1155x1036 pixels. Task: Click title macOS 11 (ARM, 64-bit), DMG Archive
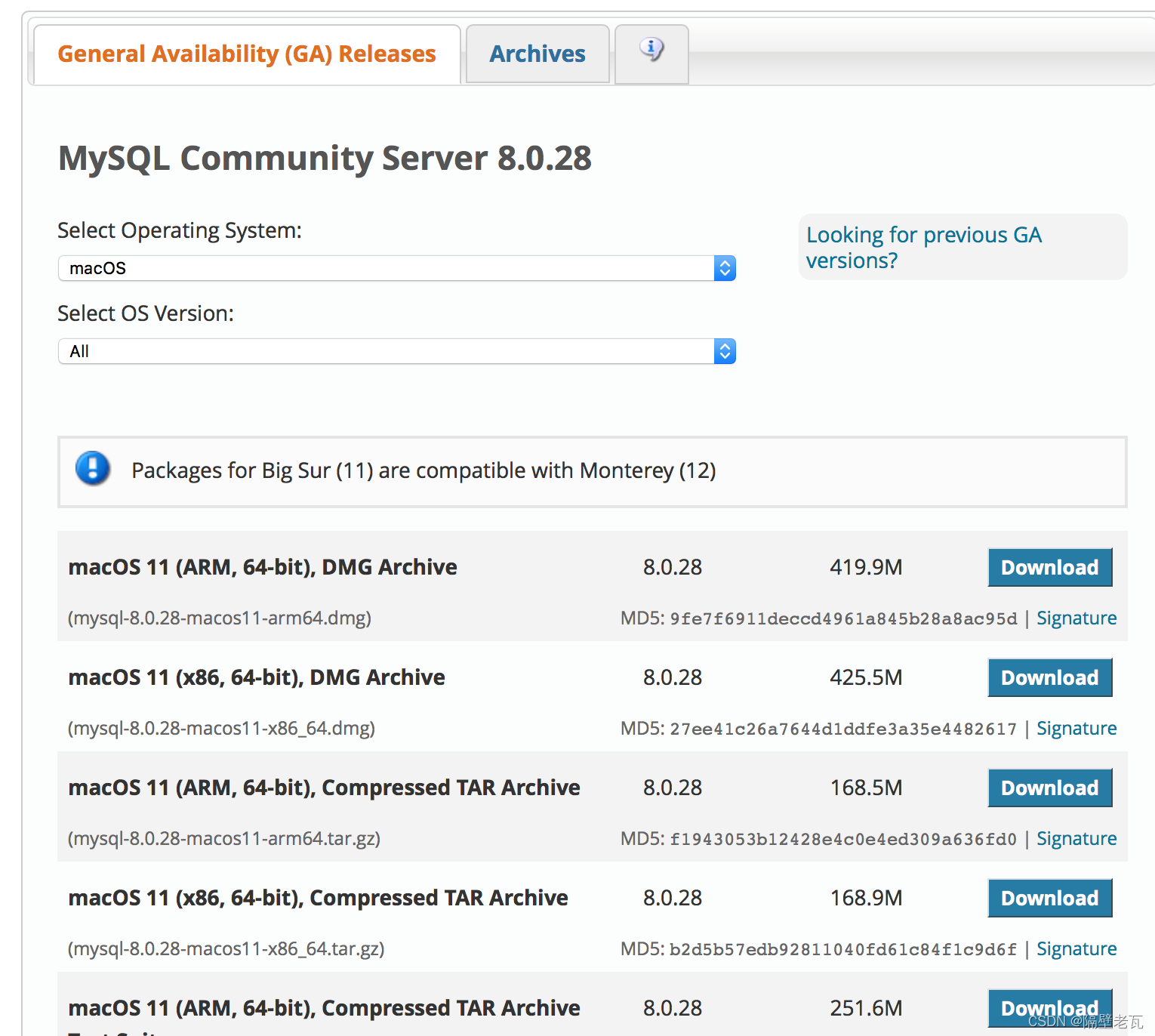click(263, 567)
